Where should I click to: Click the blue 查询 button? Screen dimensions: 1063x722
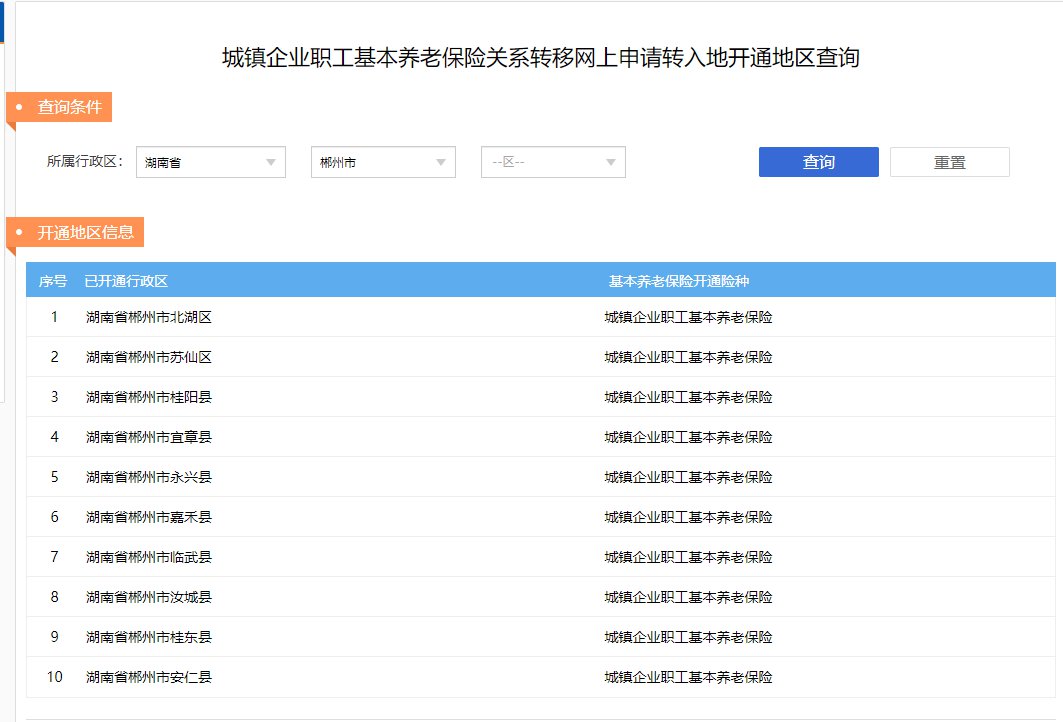[818, 162]
